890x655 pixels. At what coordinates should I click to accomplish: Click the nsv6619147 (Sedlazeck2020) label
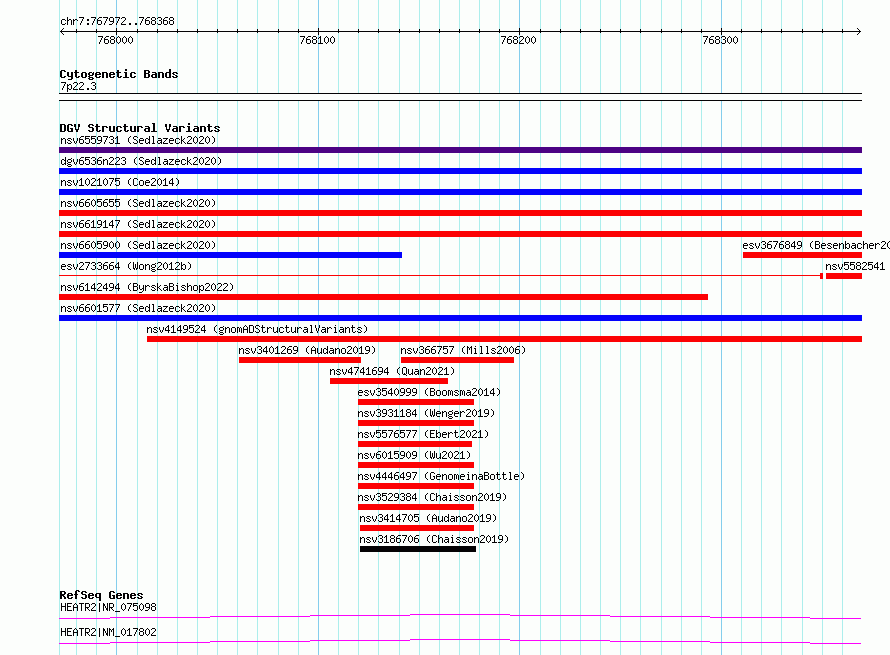tap(138, 224)
